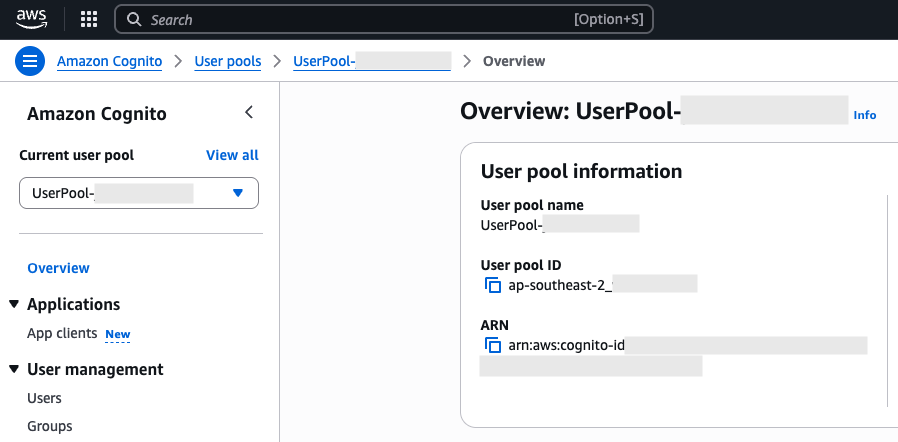This screenshot has width=898, height=442.
Task: Open the Info link beside Overview heading
Action: (865, 115)
